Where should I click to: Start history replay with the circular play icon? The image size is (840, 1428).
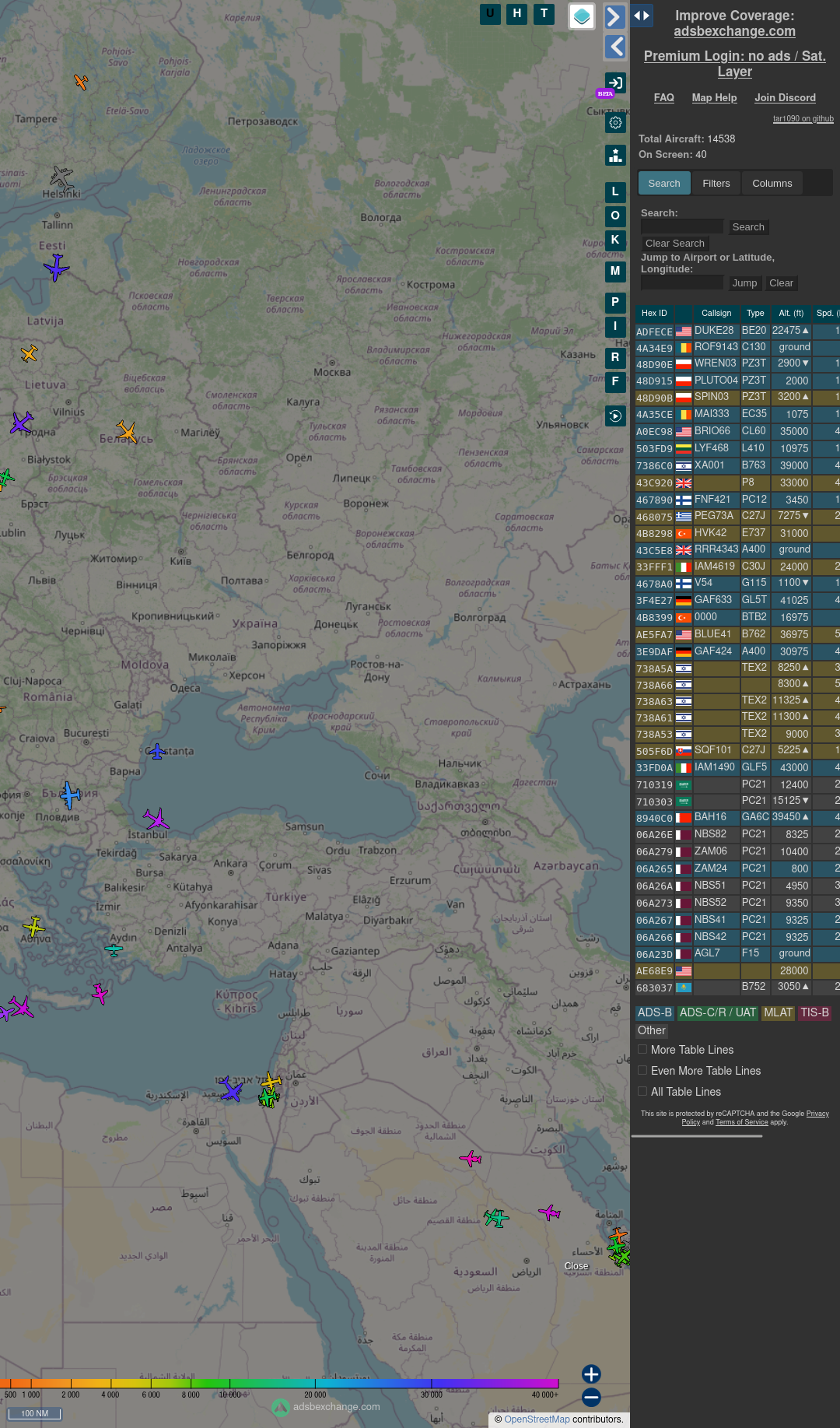click(615, 416)
